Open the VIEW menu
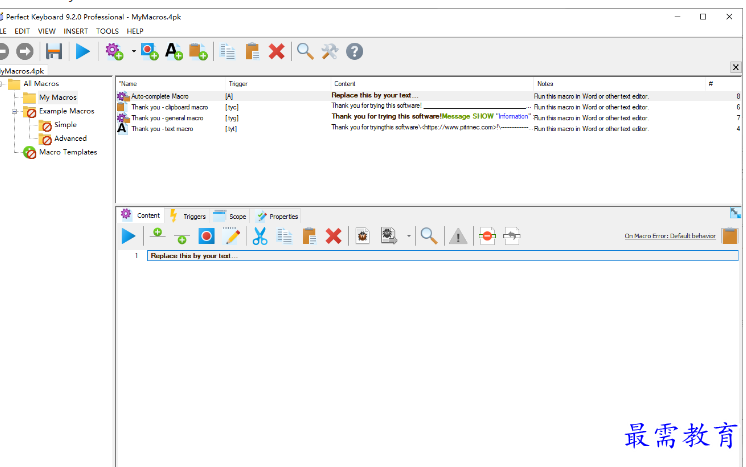Viewport: 746px width, 467px height. (x=47, y=31)
